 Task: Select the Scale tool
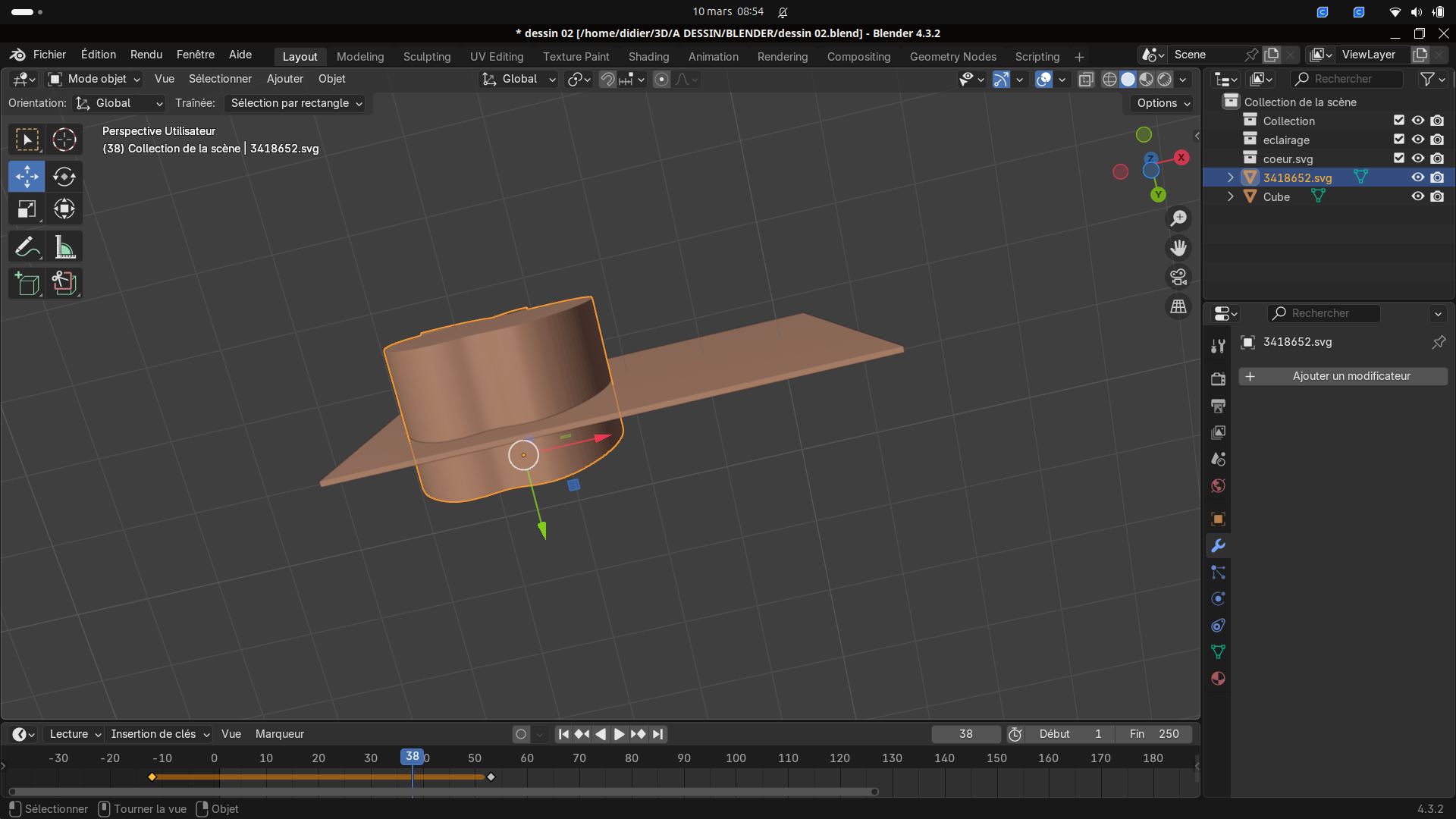point(27,209)
